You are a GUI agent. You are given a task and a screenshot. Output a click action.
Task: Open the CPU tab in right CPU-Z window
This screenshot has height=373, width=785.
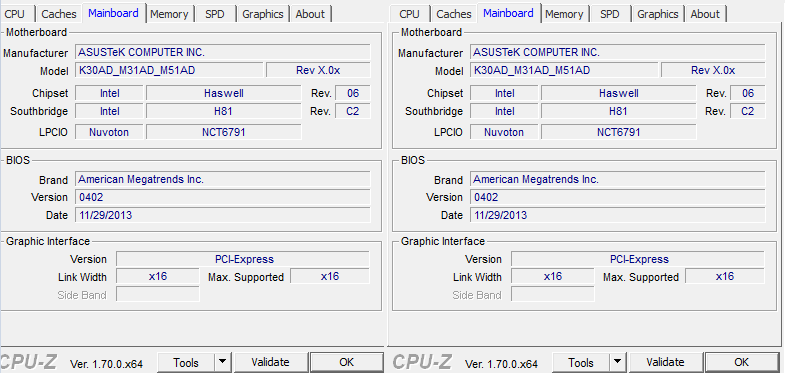pos(410,14)
